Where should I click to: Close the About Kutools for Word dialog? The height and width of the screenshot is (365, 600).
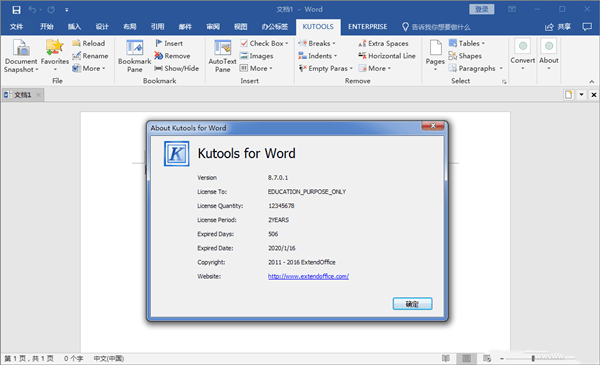[433, 126]
